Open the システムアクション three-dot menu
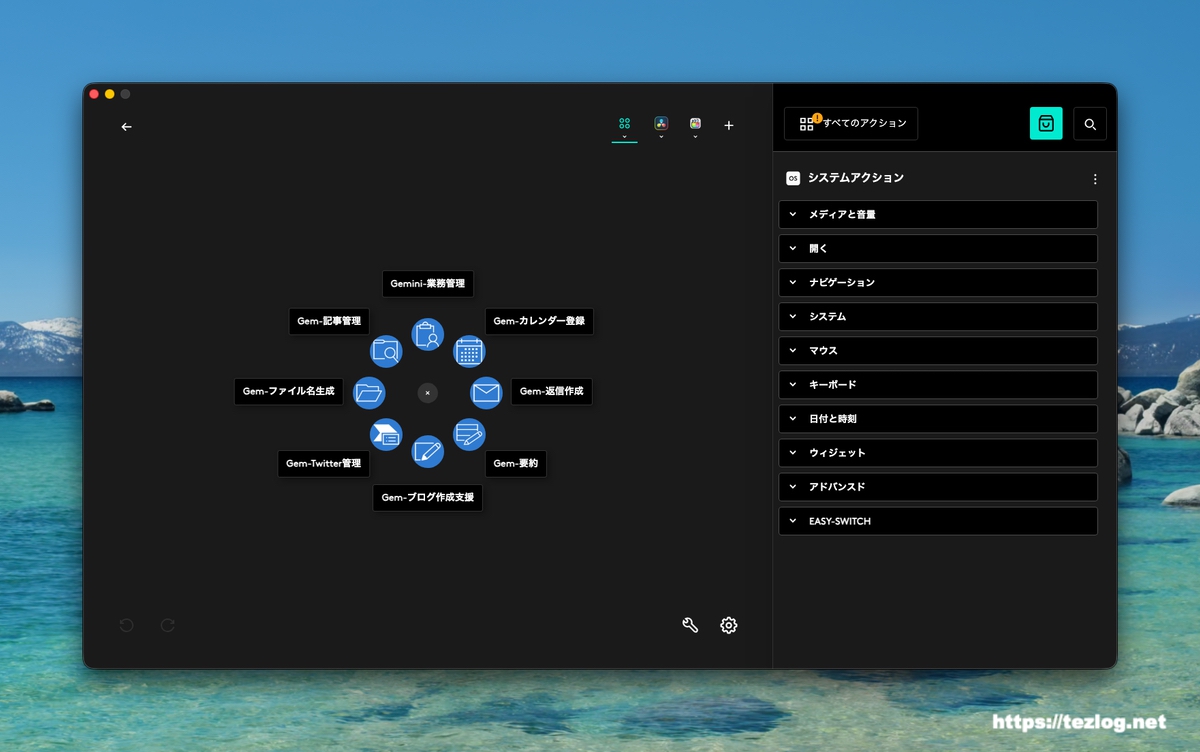 1095,178
